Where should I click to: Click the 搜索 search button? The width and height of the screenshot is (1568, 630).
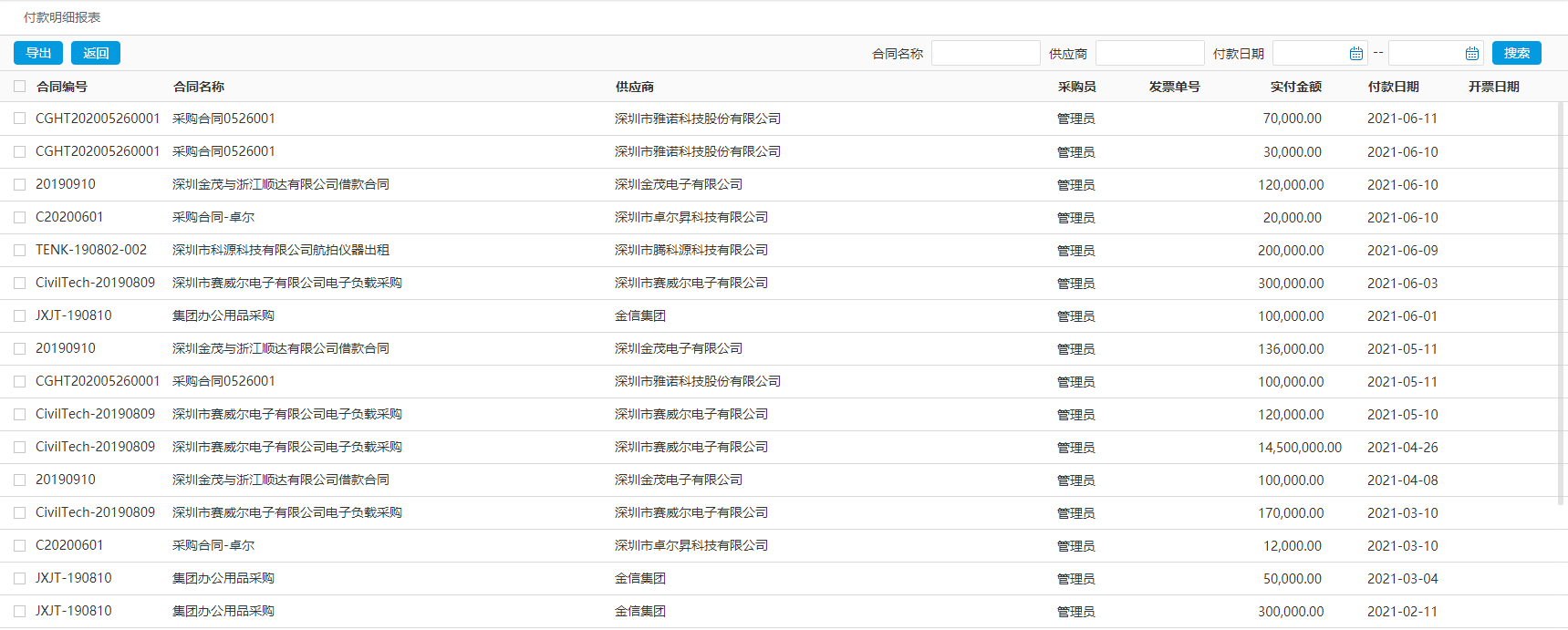1516,53
